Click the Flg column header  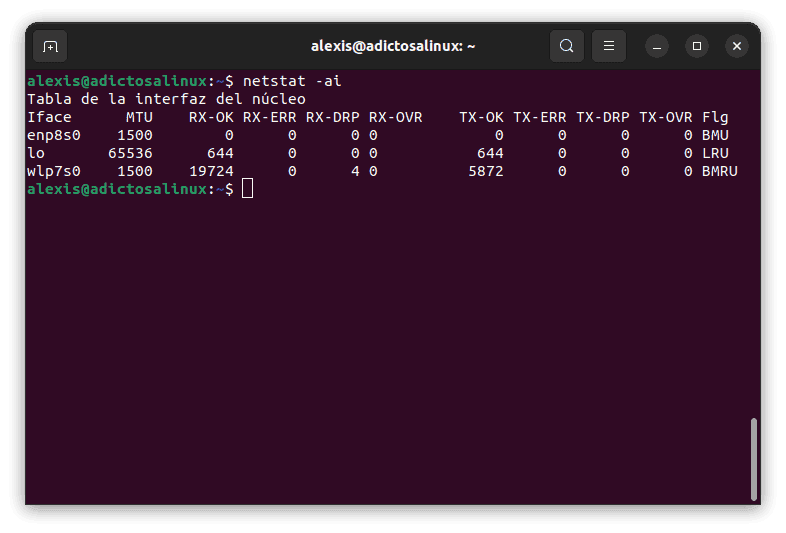(x=715, y=117)
